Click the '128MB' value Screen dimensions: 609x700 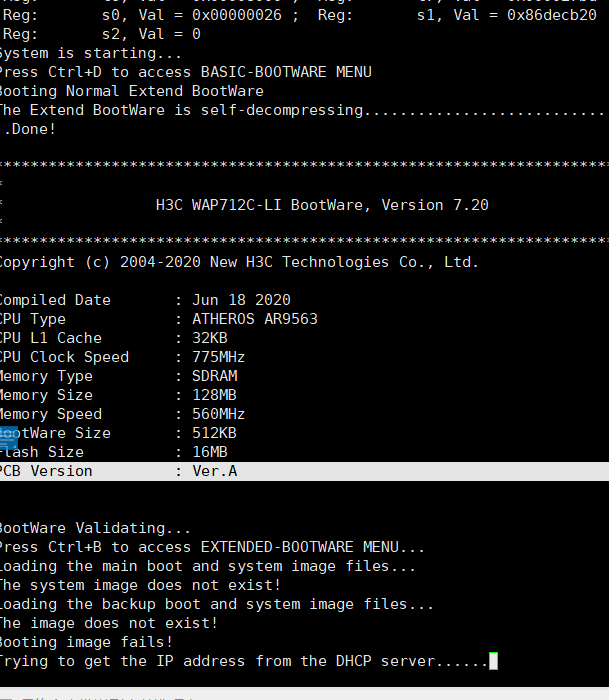[214, 396]
